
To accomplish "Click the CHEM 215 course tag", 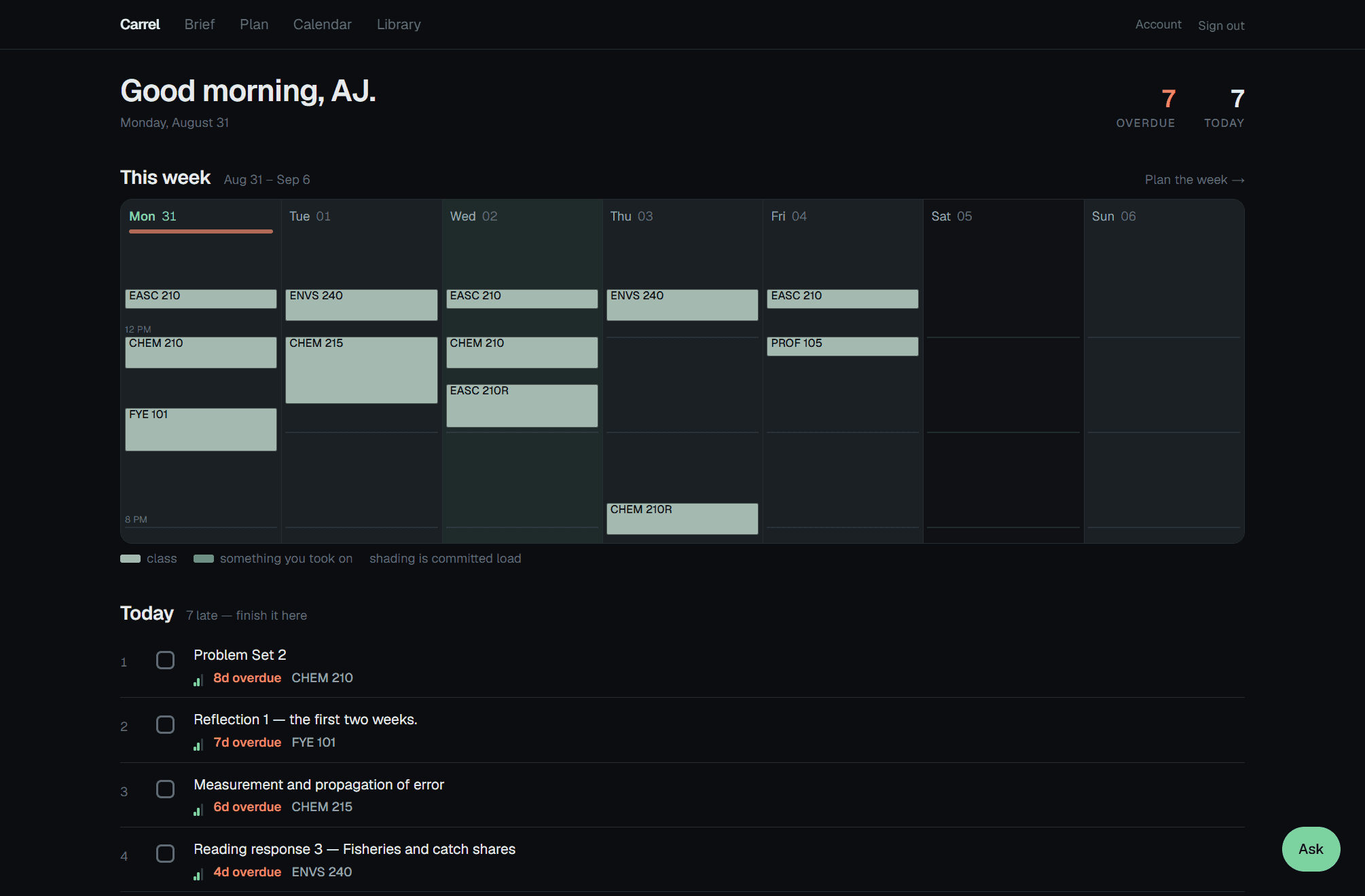I will pyautogui.click(x=322, y=807).
